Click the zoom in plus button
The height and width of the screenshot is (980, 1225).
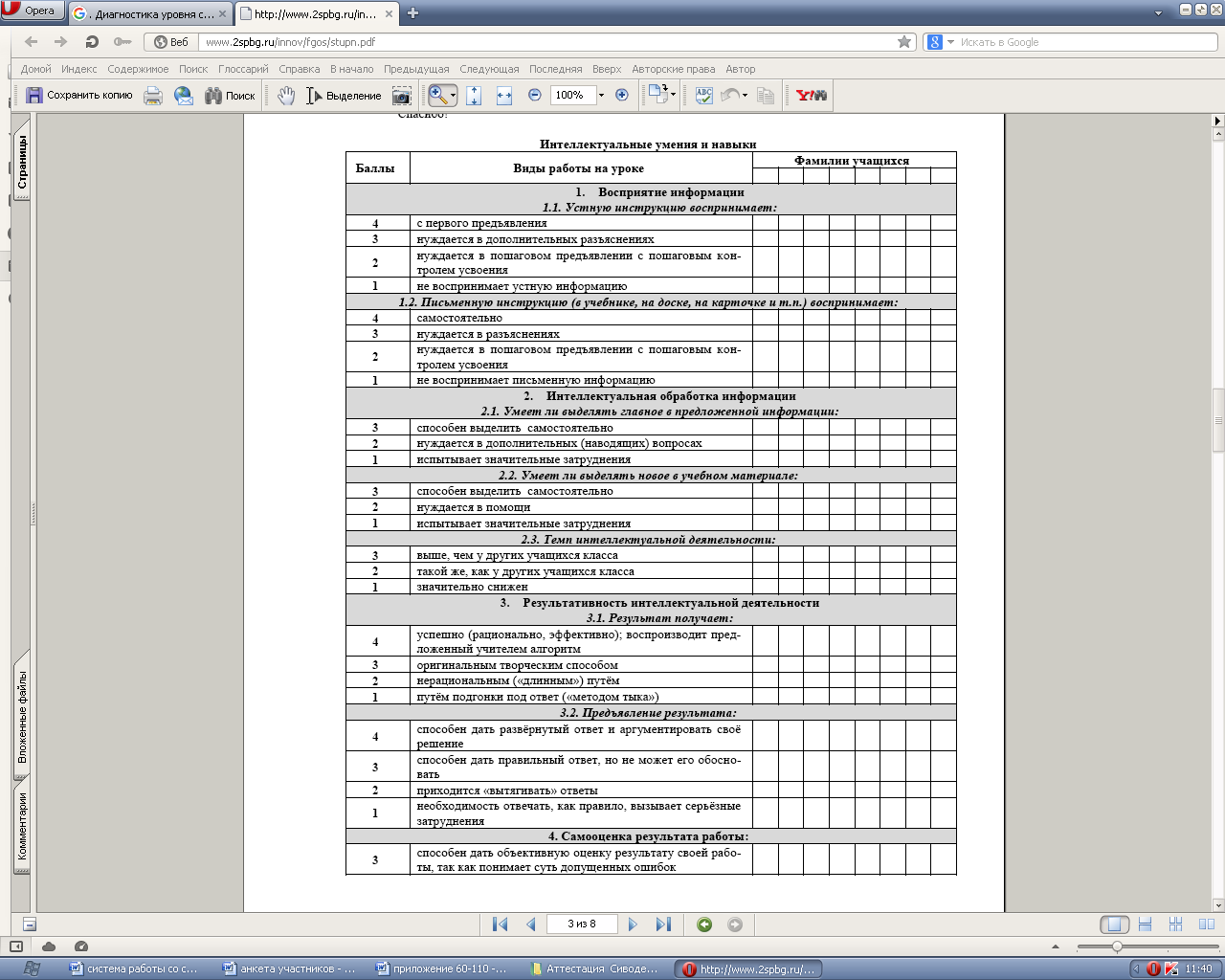tap(622, 95)
